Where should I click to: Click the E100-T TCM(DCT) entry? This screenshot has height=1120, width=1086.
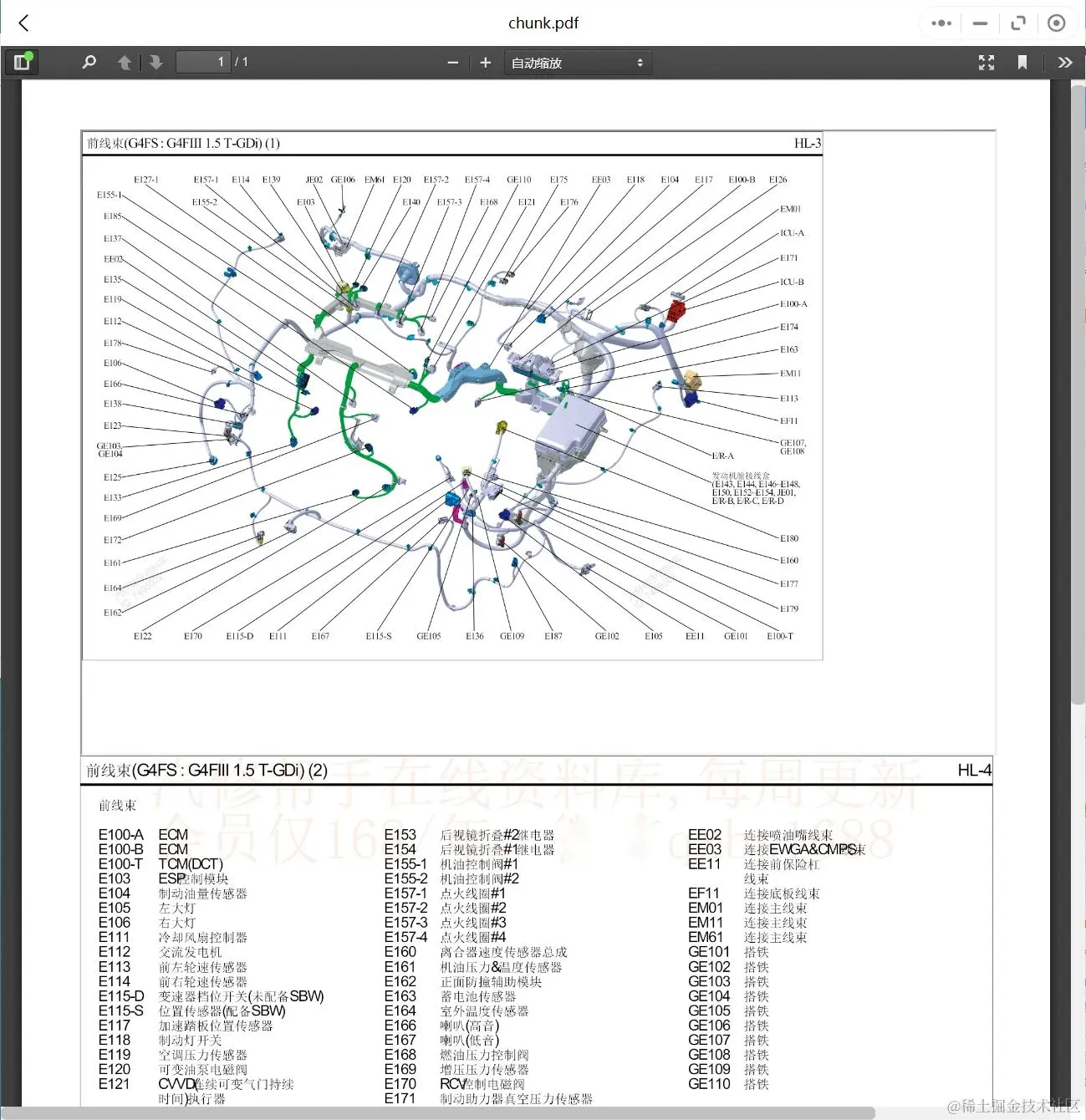coord(161,863)
